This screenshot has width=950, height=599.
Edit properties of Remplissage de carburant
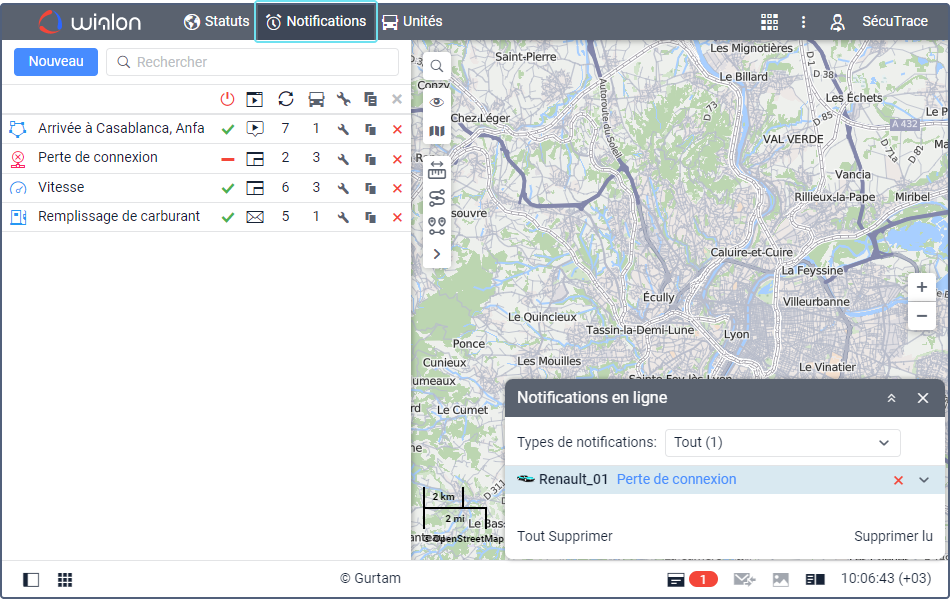click(x=343, y=217)
